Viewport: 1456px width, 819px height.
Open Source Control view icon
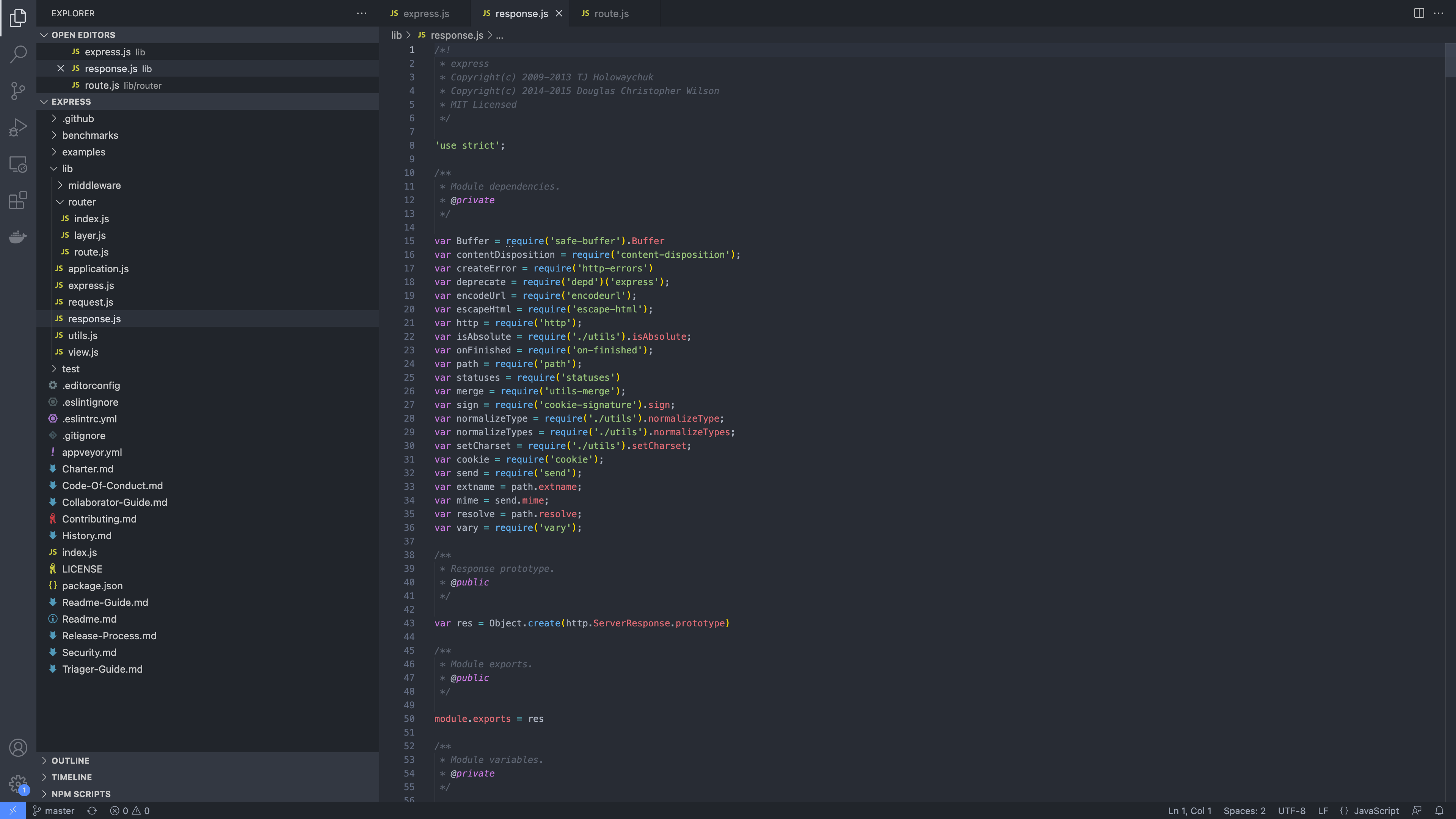[x=18, y=91]
